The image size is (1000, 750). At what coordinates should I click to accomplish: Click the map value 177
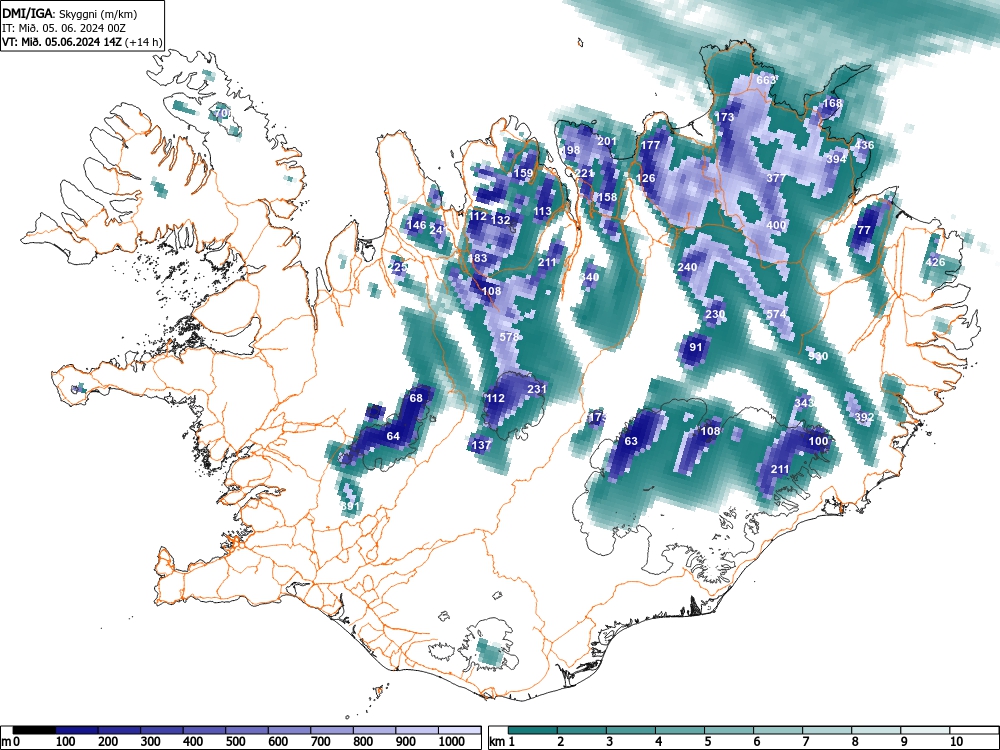click(x=650, y=145)
